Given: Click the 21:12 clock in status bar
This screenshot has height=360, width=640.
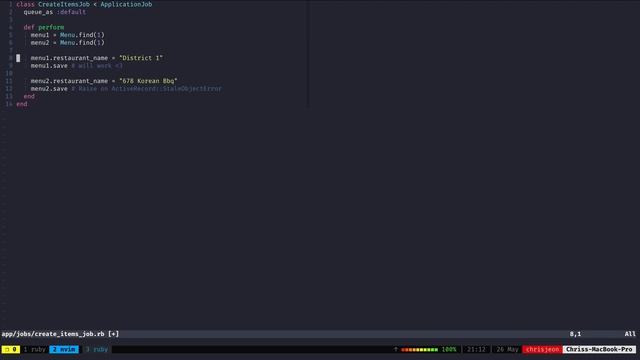Looking at the screenshot, I should tap(476, 349).
